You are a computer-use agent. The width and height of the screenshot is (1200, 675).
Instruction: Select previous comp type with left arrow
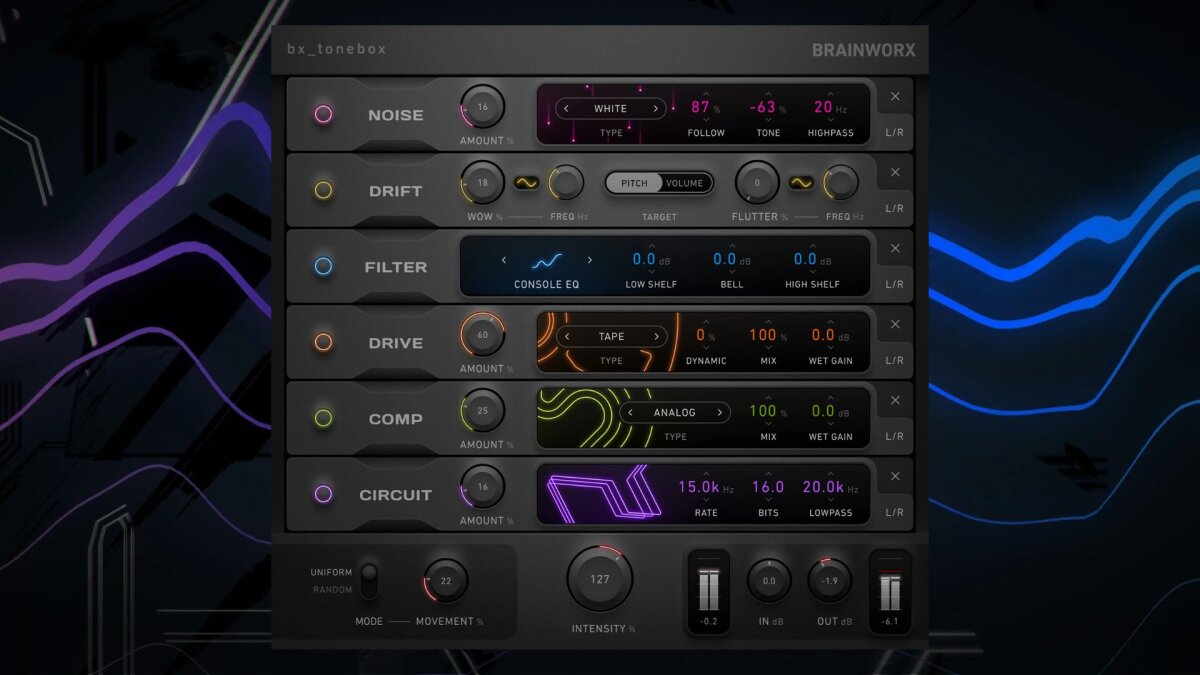coord(630,412)
